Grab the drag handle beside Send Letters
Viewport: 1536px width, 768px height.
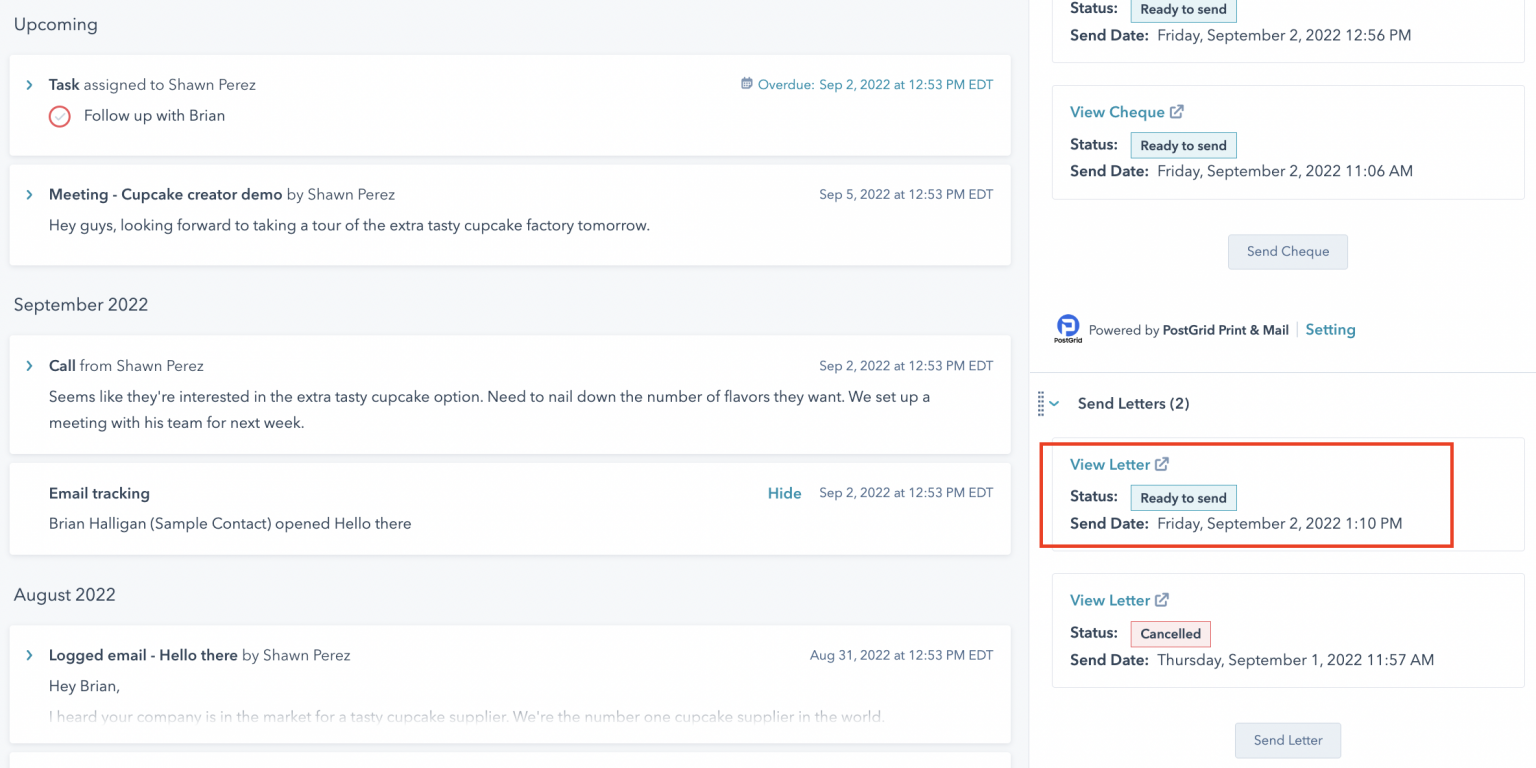pos(1041,404)
